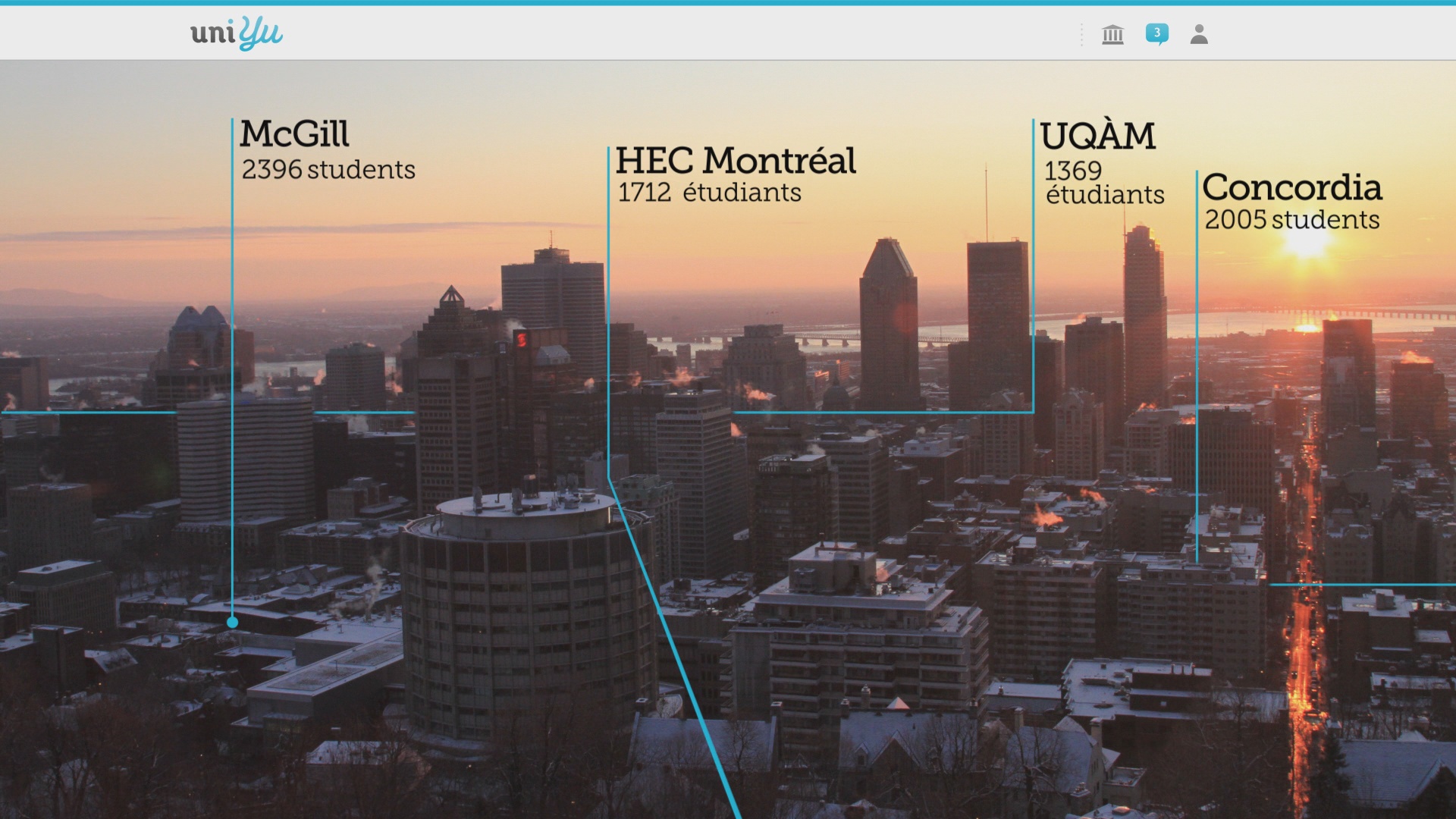Select the UQÀM university label
The height and width of the screenshot is (819, 1456).
point(1097,136)
